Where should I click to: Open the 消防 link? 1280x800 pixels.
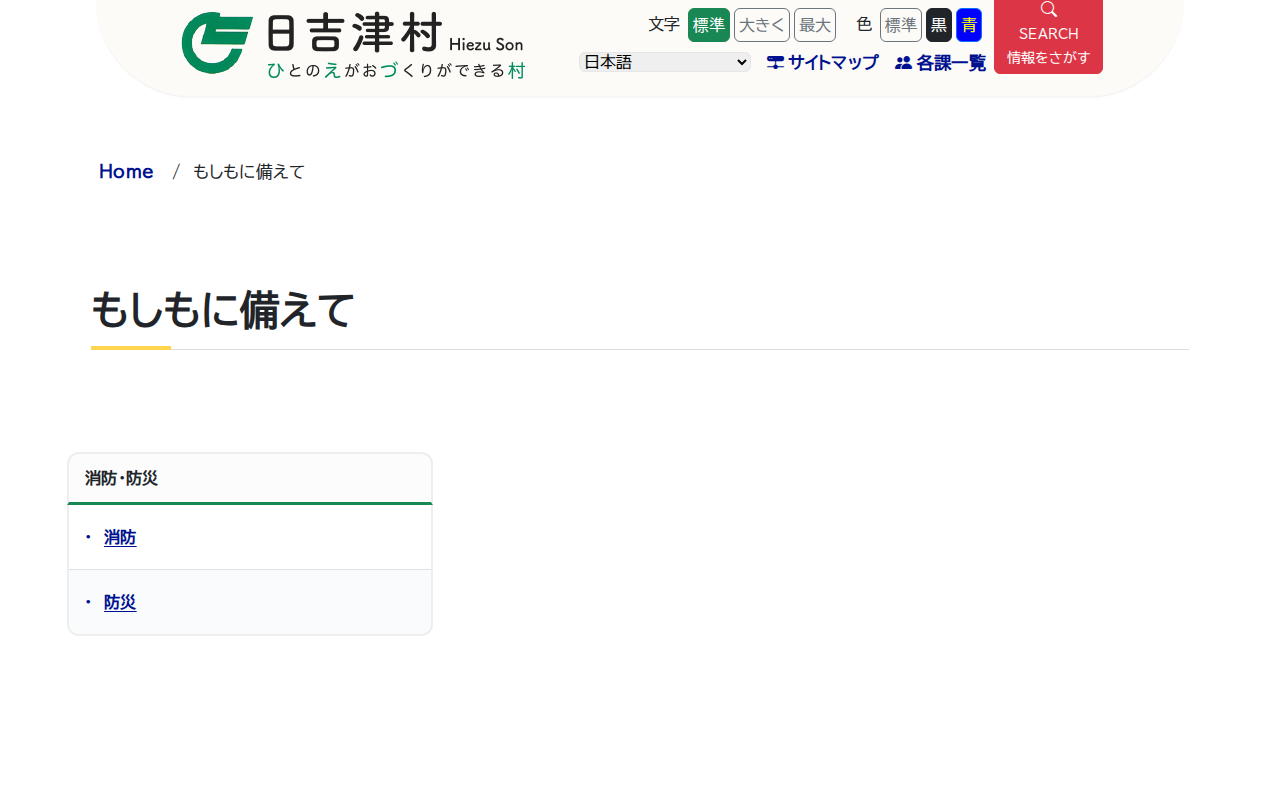[120, 538]
